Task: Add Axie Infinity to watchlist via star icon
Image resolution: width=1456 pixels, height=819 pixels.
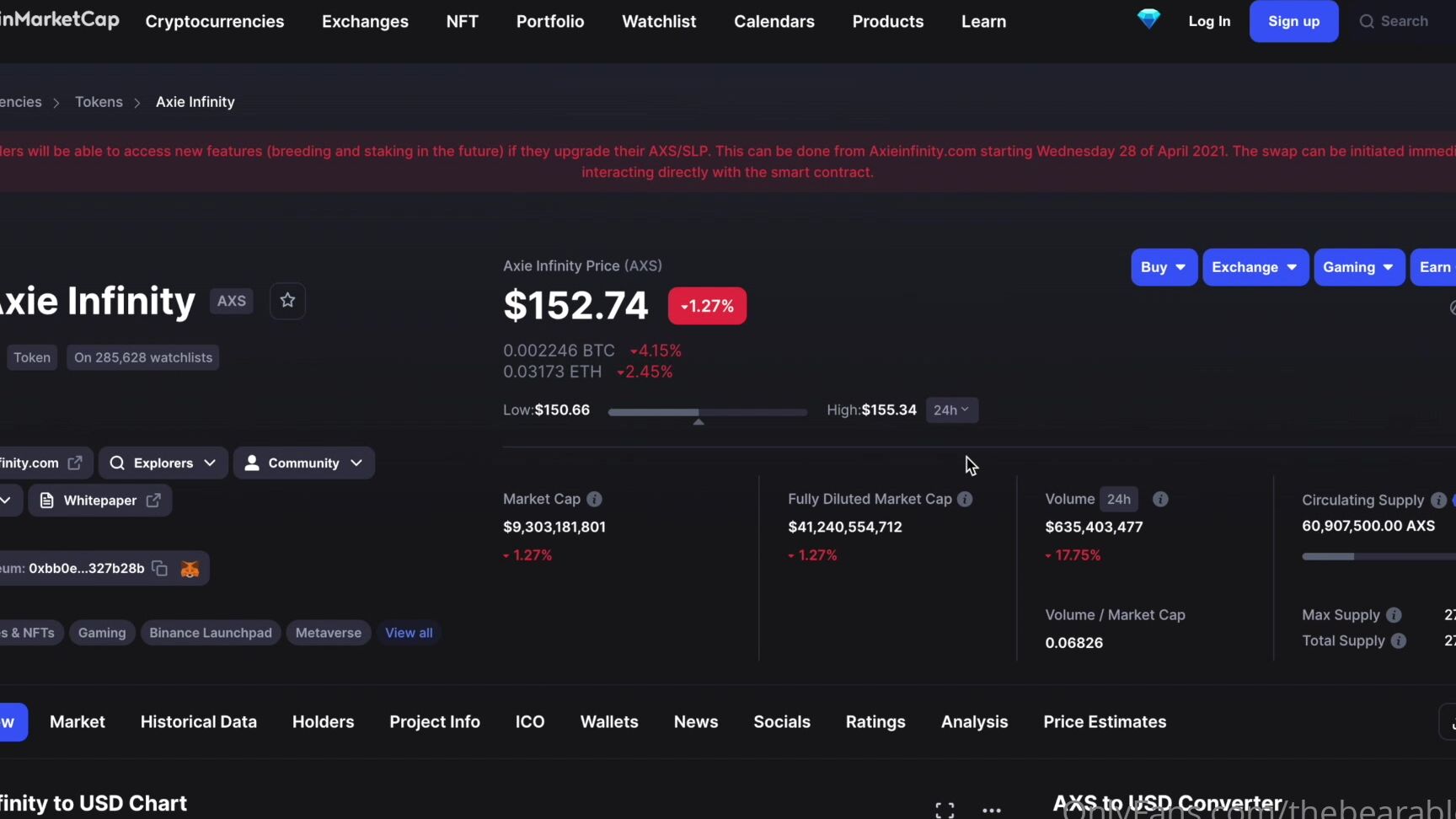Action: click(286, 300)
